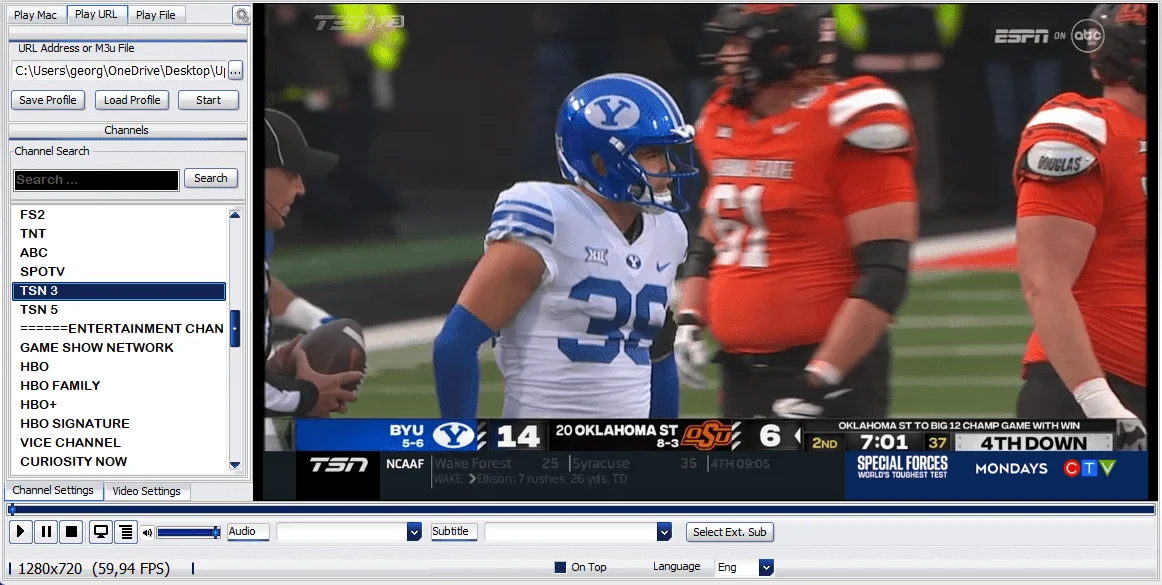This screenshot has height=585, width=1162.
Task: Start playback with the play icon
Action: coord(21,531)
